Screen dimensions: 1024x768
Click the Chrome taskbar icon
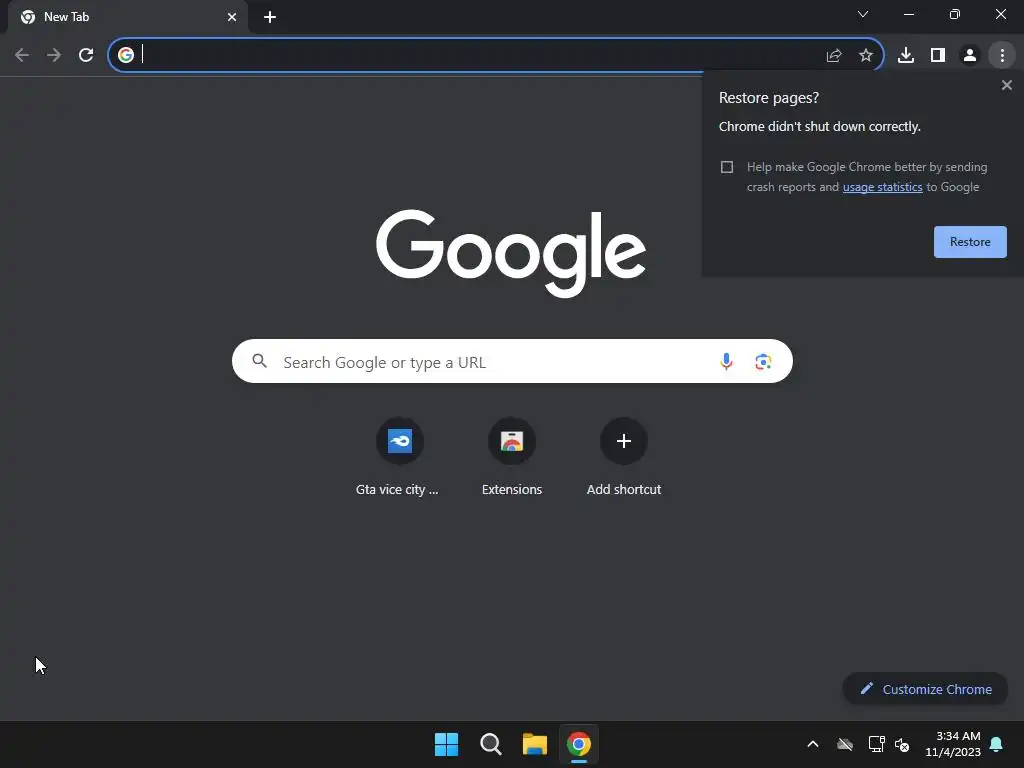(x=579, y=744)
